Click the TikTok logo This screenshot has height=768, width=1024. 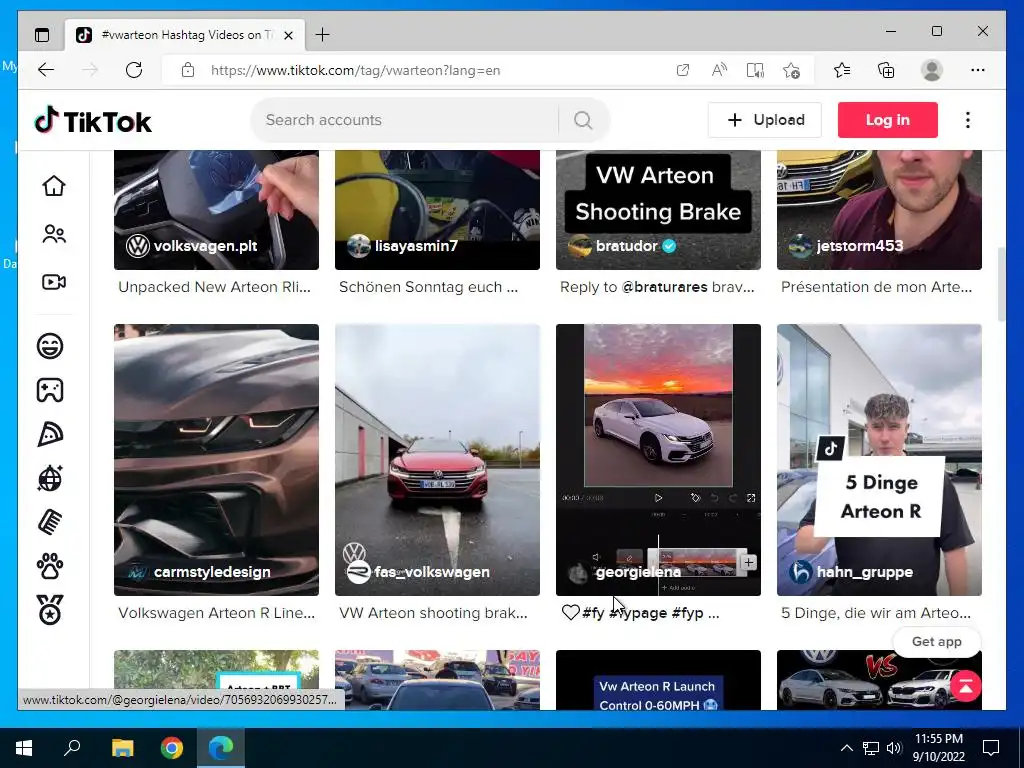(x=93, y=121)
